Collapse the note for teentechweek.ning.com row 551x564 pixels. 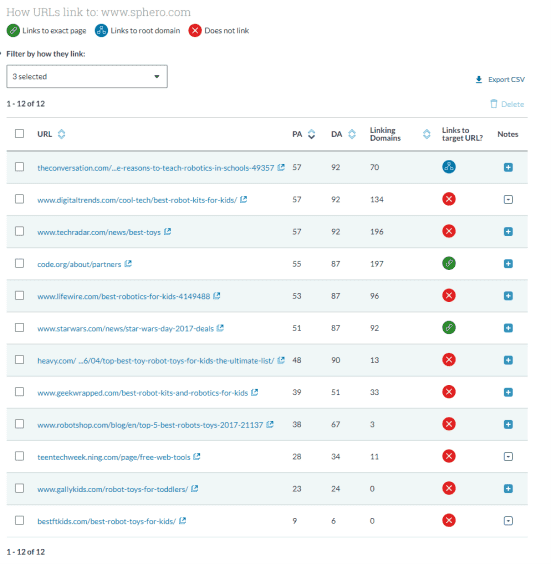508,456
